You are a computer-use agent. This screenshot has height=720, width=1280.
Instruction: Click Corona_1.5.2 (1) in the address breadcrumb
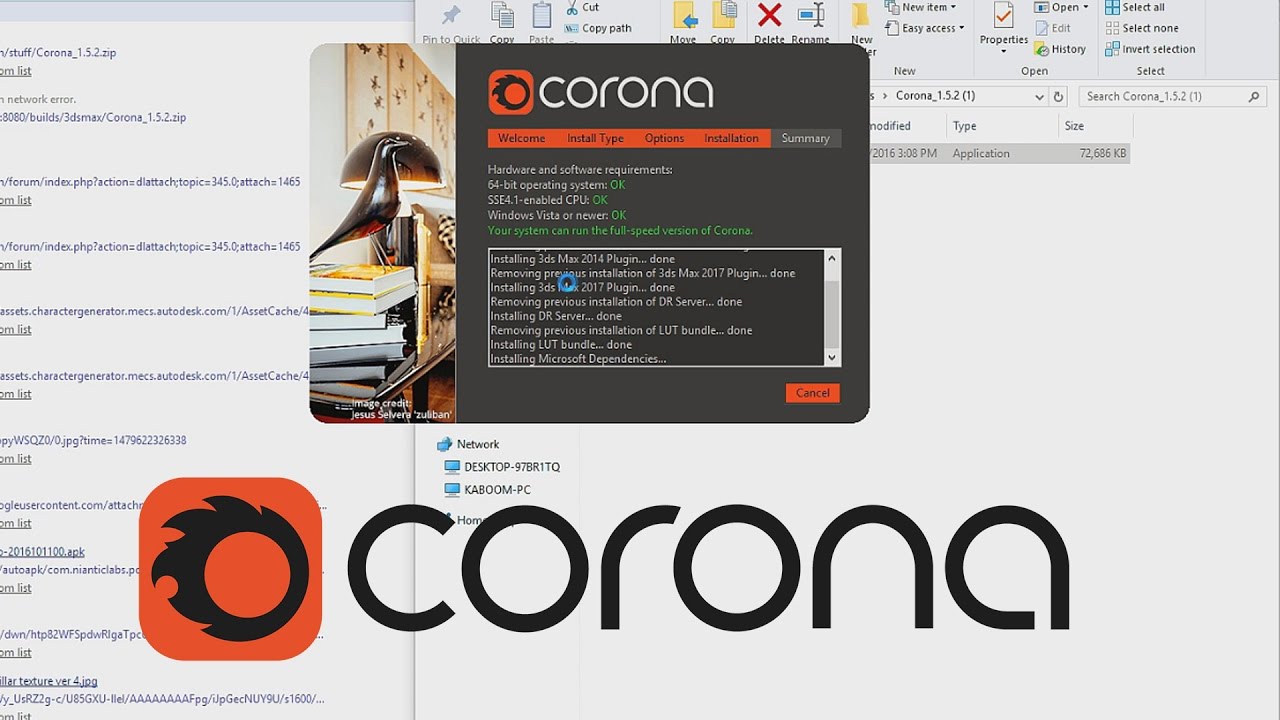click(935, 96)
